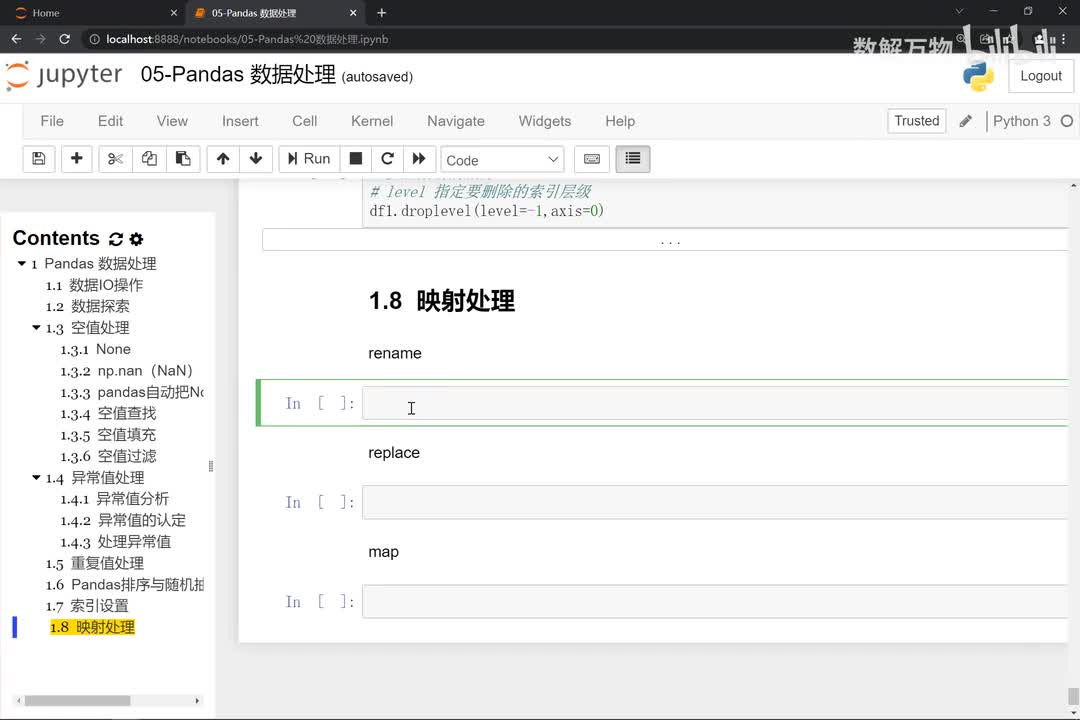Click the Trusted notebook button

click(916, 121)
